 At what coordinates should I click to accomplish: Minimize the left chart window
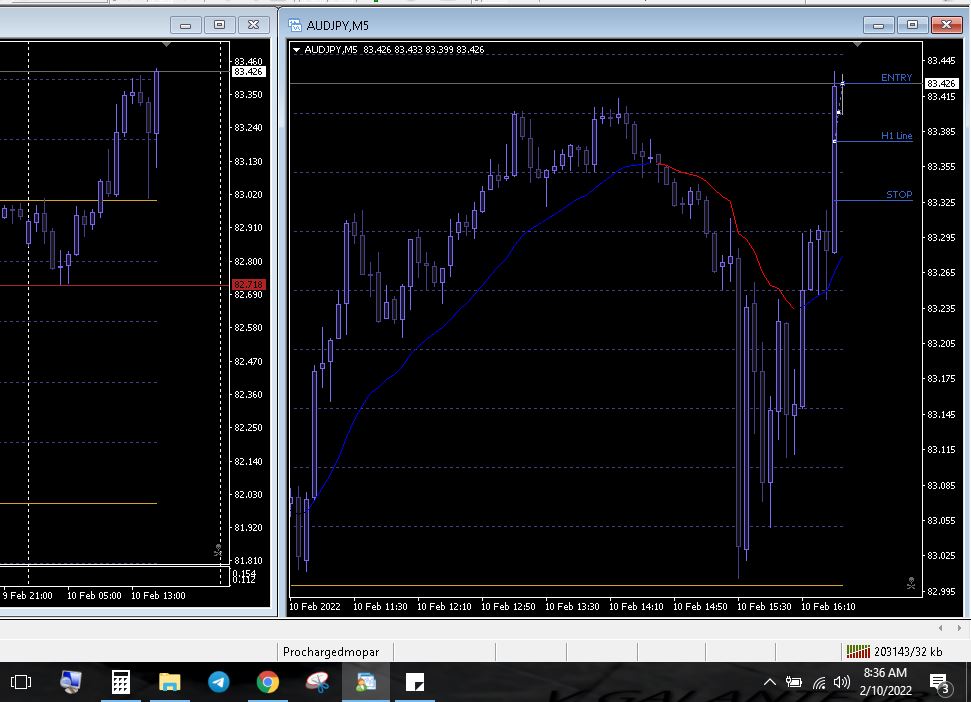pyautogui.click(x=185, y=25)
